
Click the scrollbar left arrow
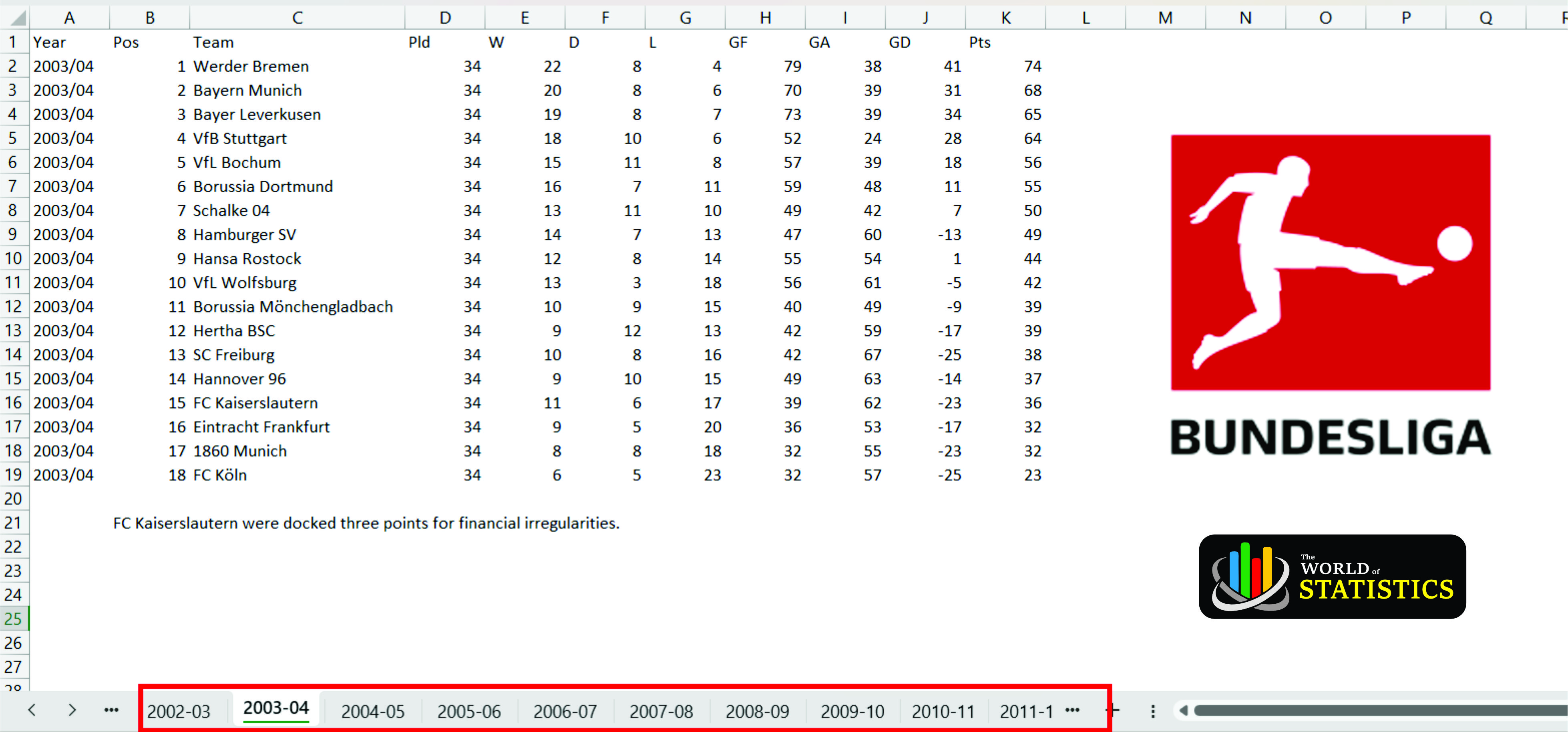click(1184, 710)
